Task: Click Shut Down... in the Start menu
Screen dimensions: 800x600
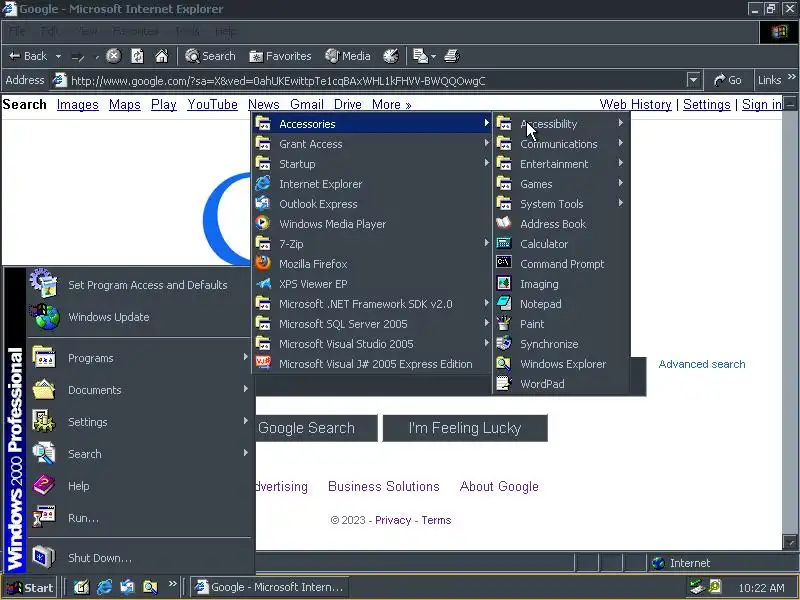Action: [x=140, y=558]
